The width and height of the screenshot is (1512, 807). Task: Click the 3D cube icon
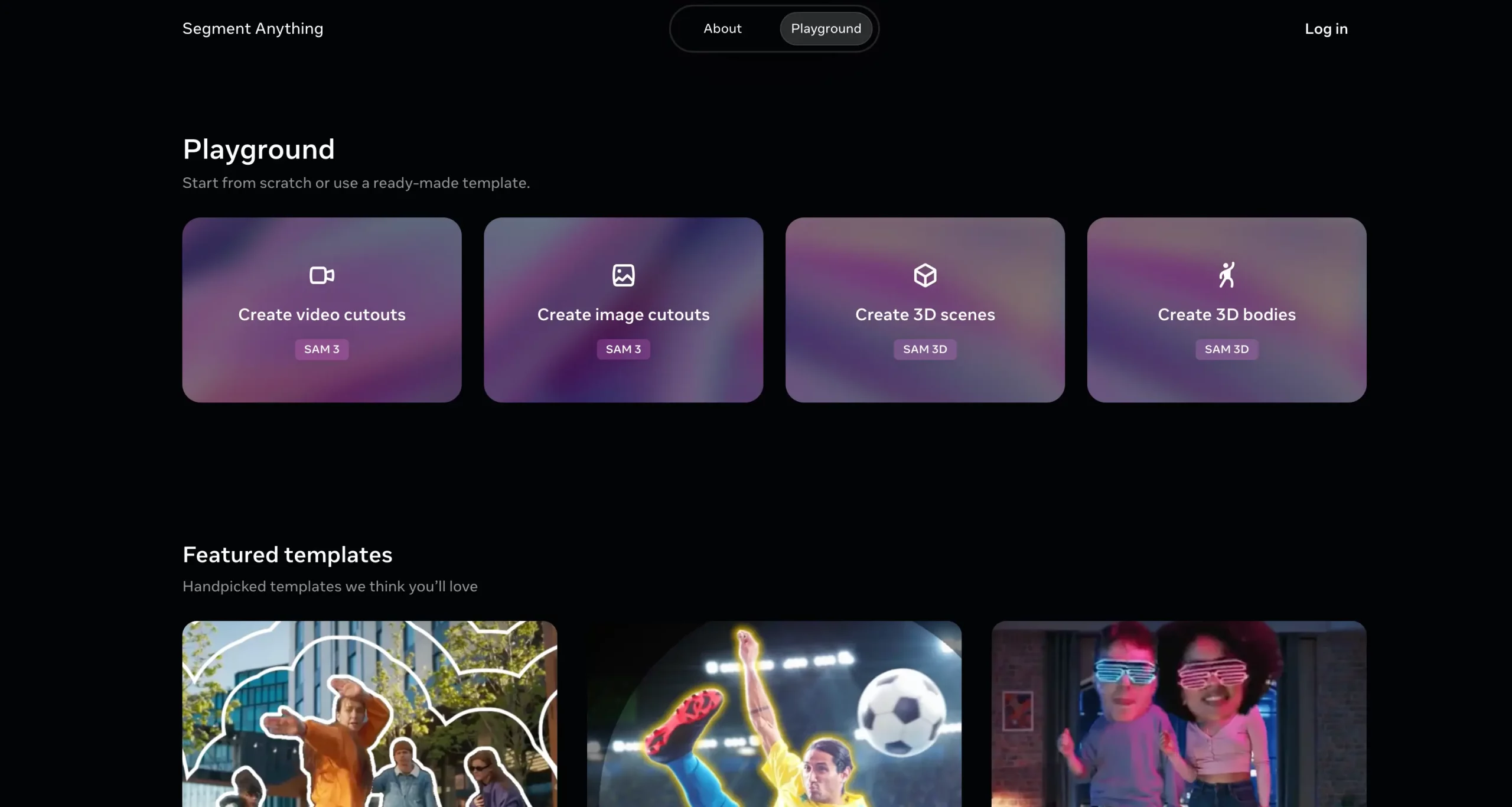(x=925, y=275)
